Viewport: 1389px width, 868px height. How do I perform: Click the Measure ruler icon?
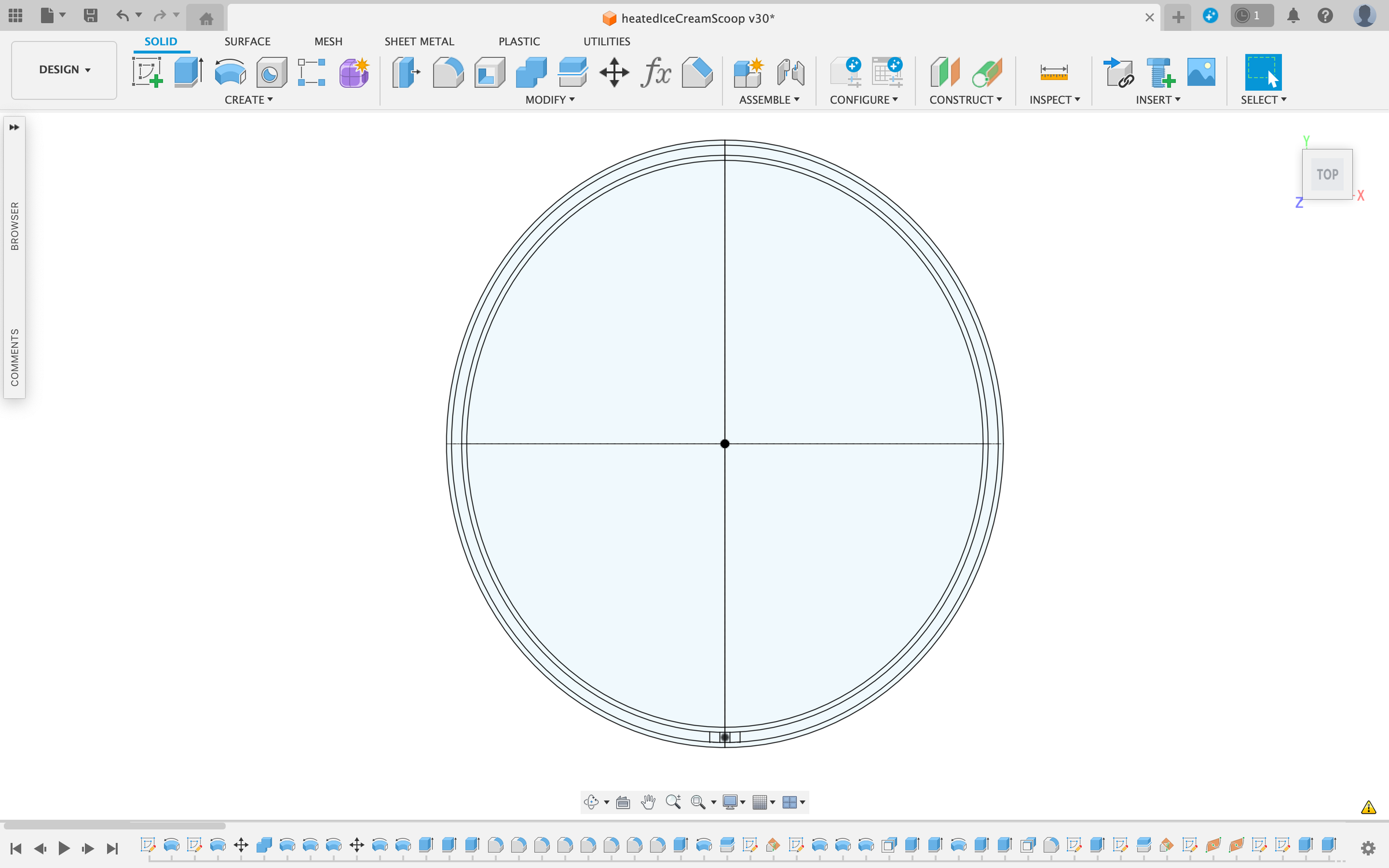coord(1053,72)
